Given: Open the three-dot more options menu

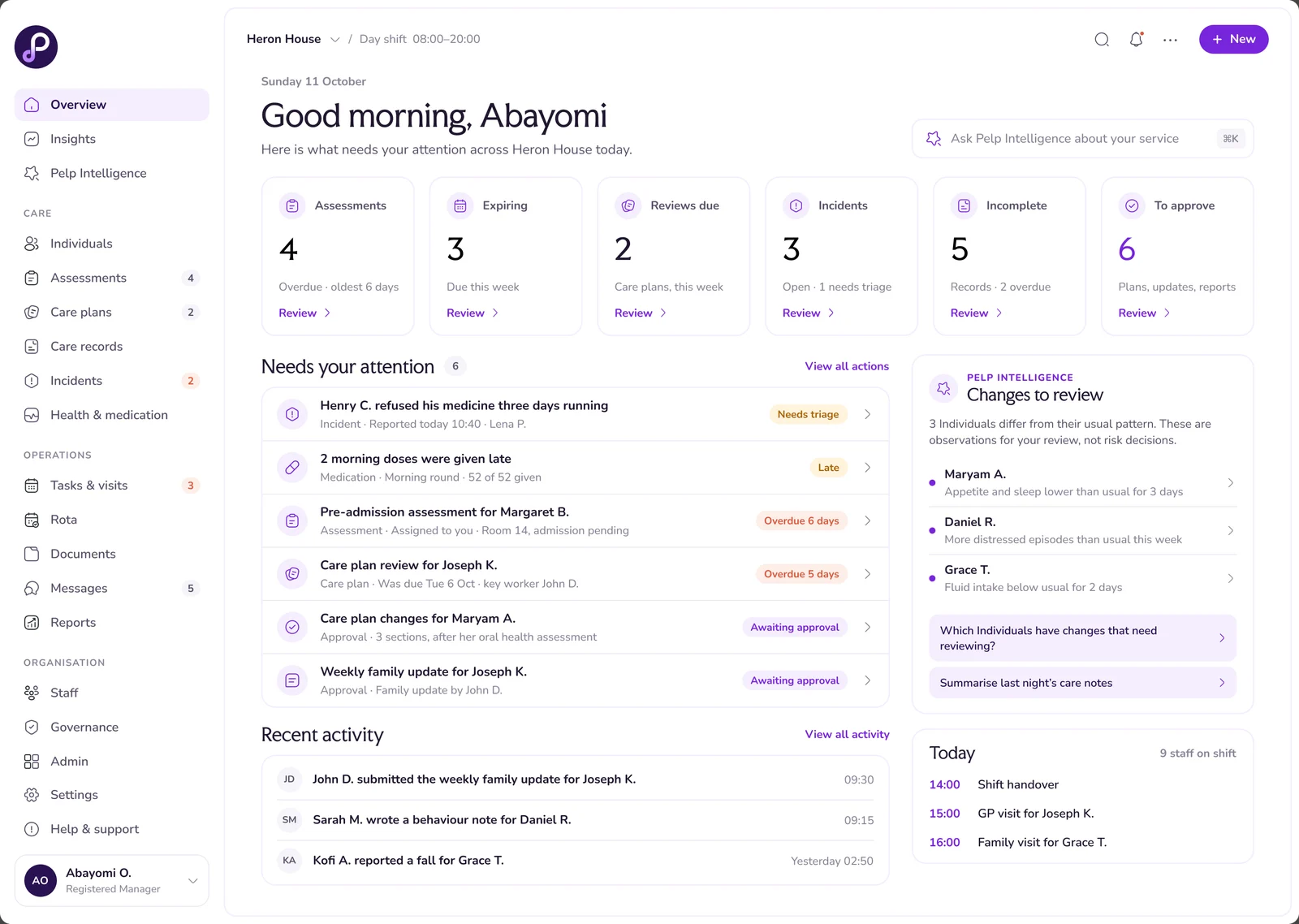Looking at the screenshot, I should [x=1170, y=39].
